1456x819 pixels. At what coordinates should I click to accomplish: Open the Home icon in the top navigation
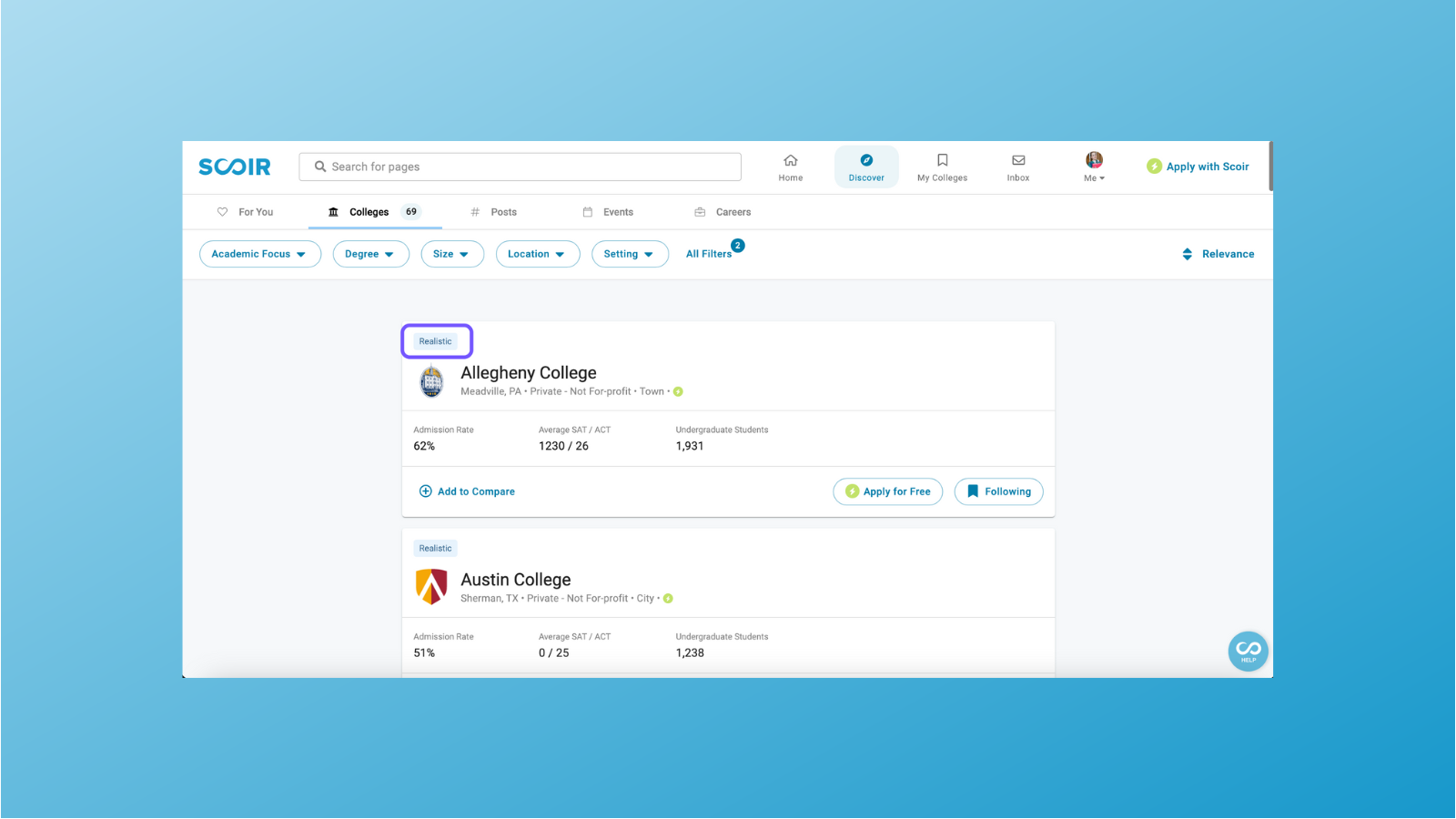790,167
